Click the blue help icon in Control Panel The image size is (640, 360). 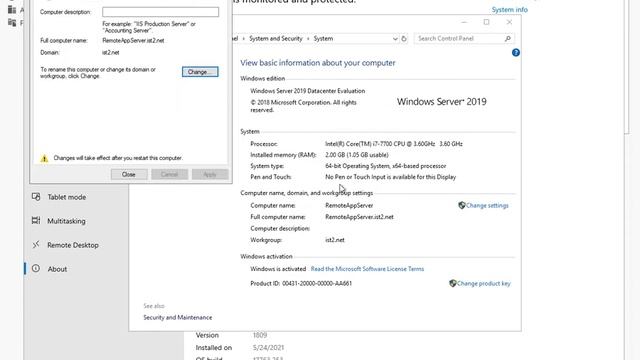pos(516,53)
